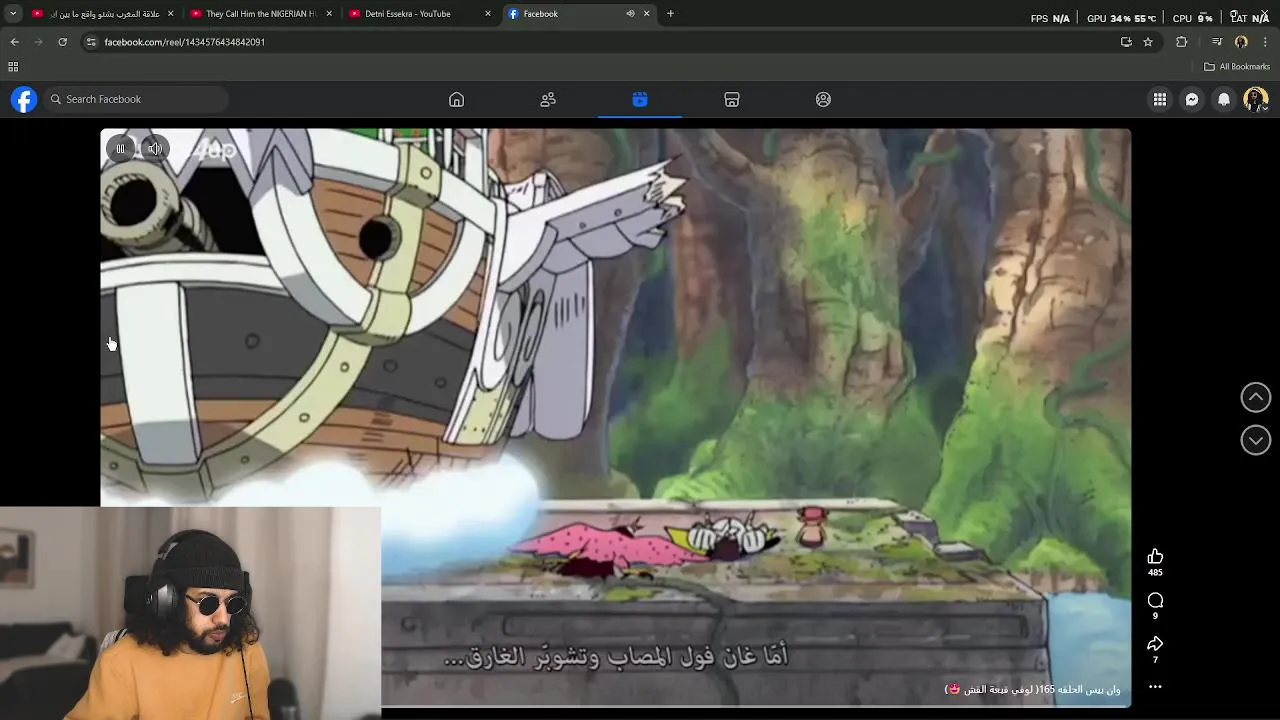Screen dimensions: 1280x720
Task: Like the reel with thumbs-up icon
Action: click(x=1155, y=557)
